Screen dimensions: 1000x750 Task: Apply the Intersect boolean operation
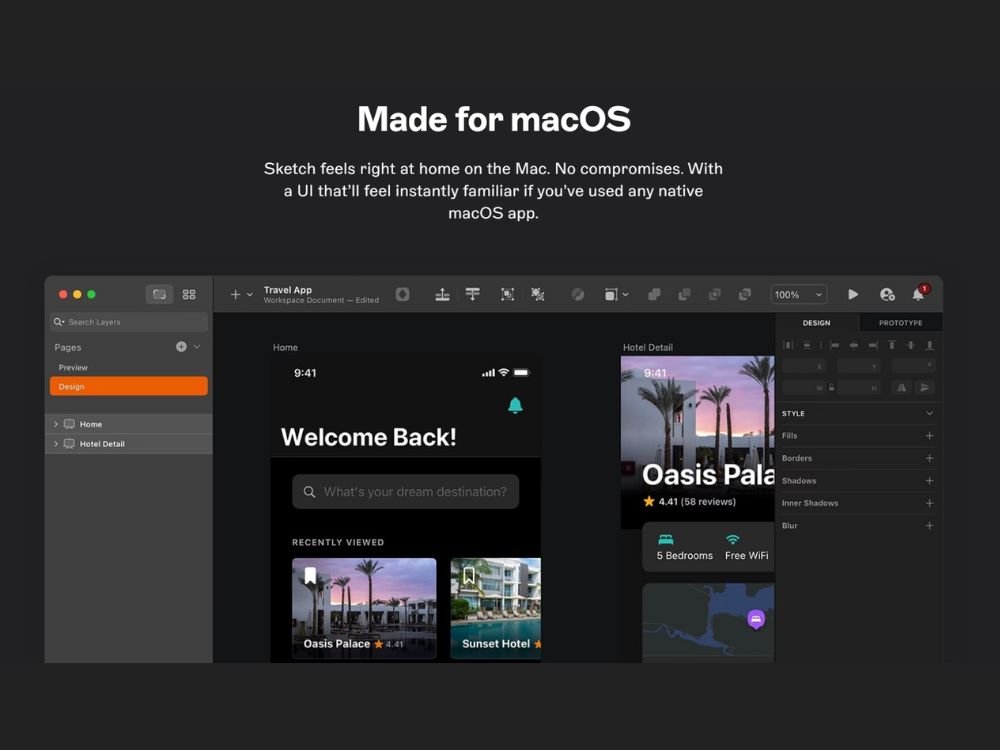pyautogui.click(x=714, y=294)
